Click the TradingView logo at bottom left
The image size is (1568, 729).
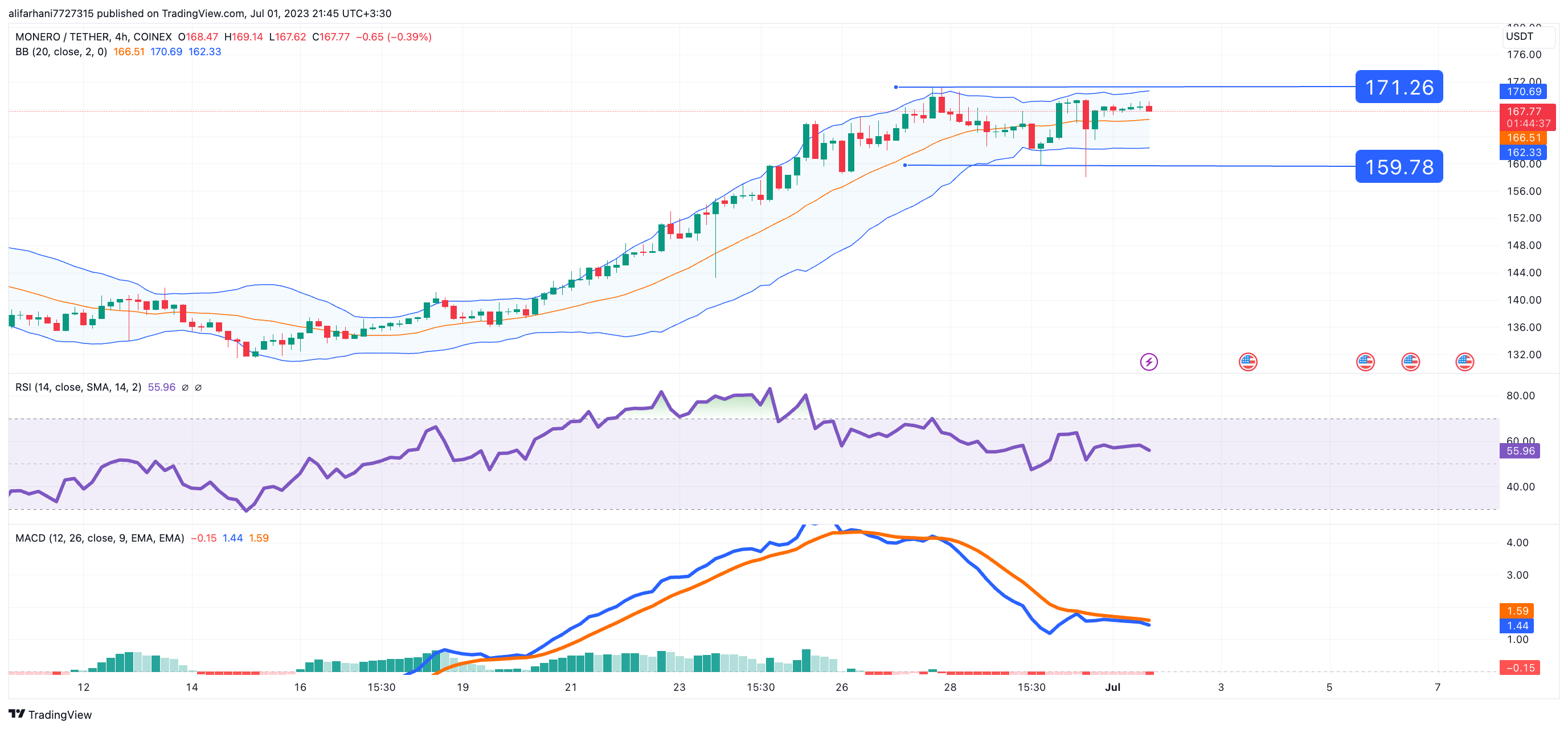[50, 714]
